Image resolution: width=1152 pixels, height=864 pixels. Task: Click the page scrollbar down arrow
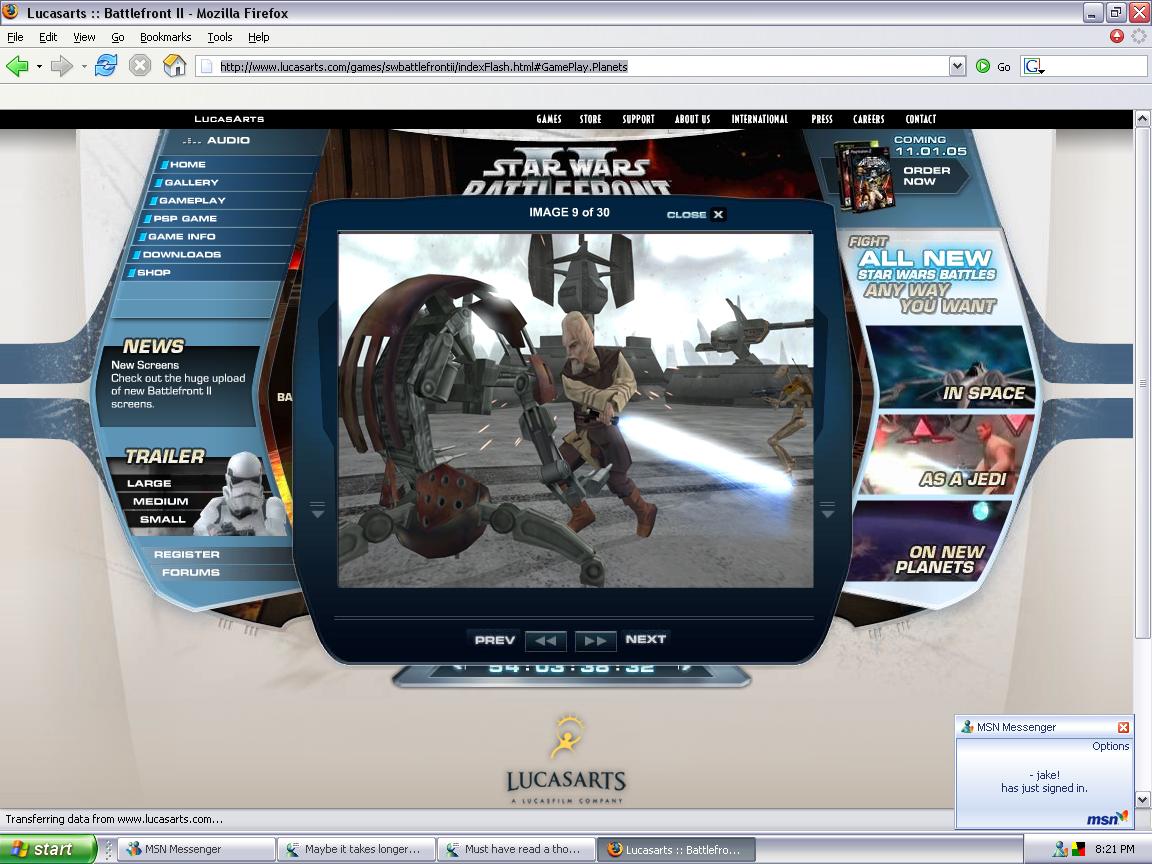[x=1142, y=799]
